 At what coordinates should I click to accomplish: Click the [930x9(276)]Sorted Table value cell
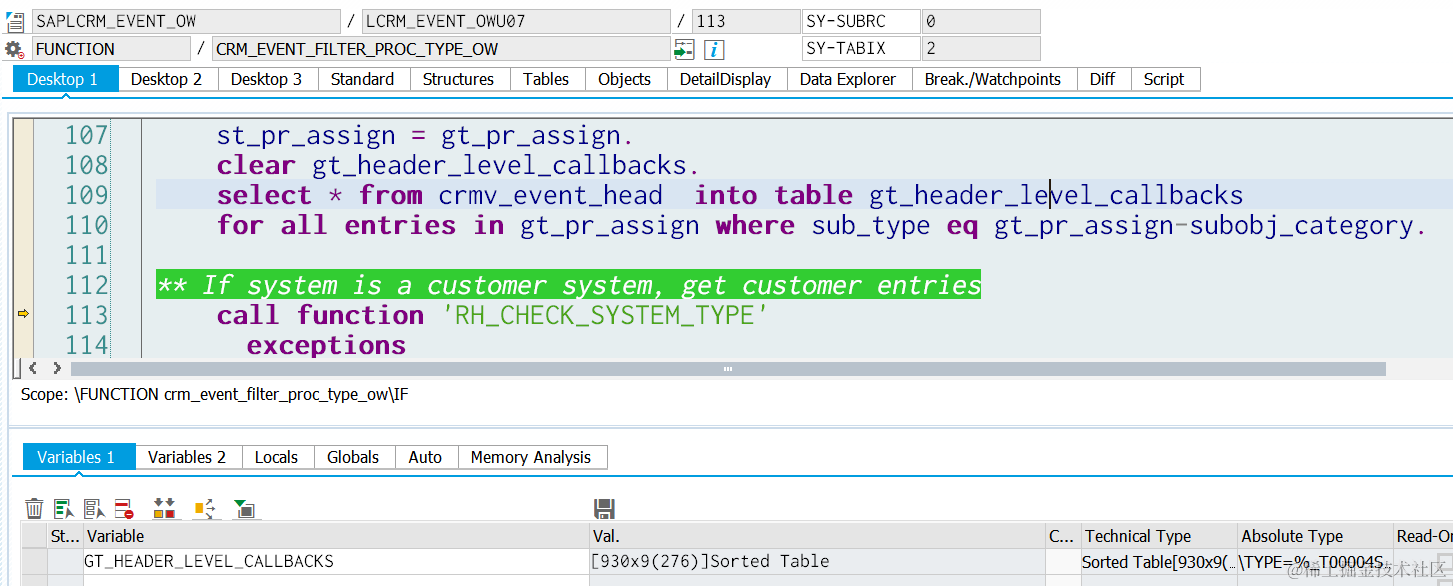pyautogui.click(x=817, y=561)
